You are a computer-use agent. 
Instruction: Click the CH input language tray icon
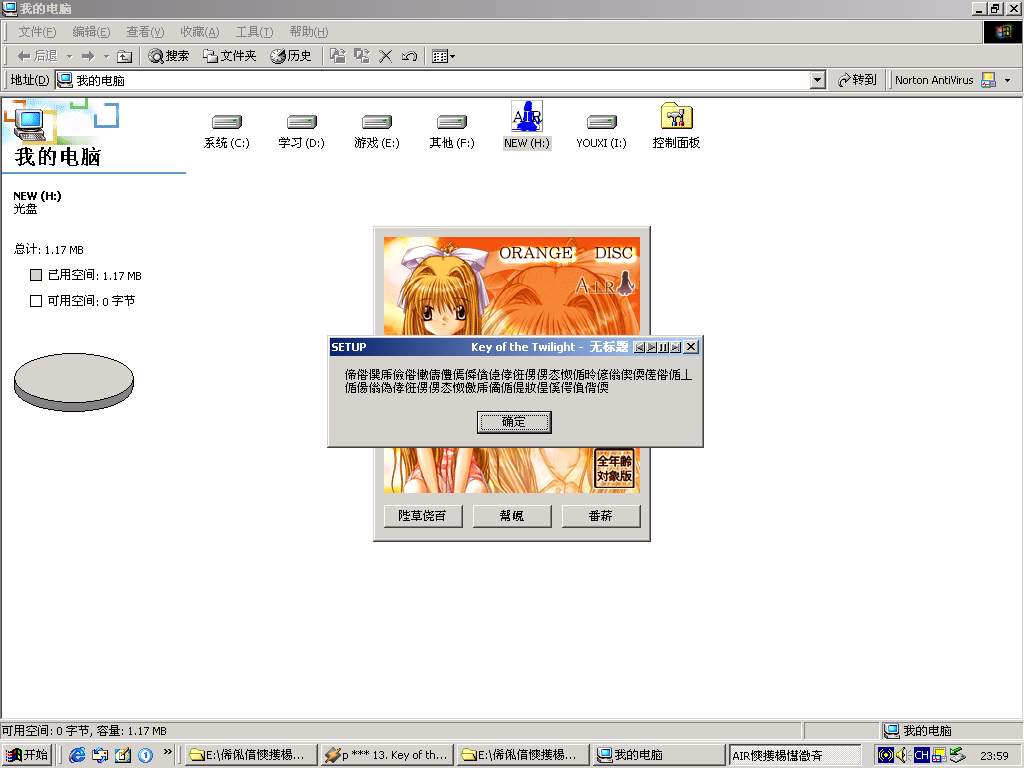921,755
